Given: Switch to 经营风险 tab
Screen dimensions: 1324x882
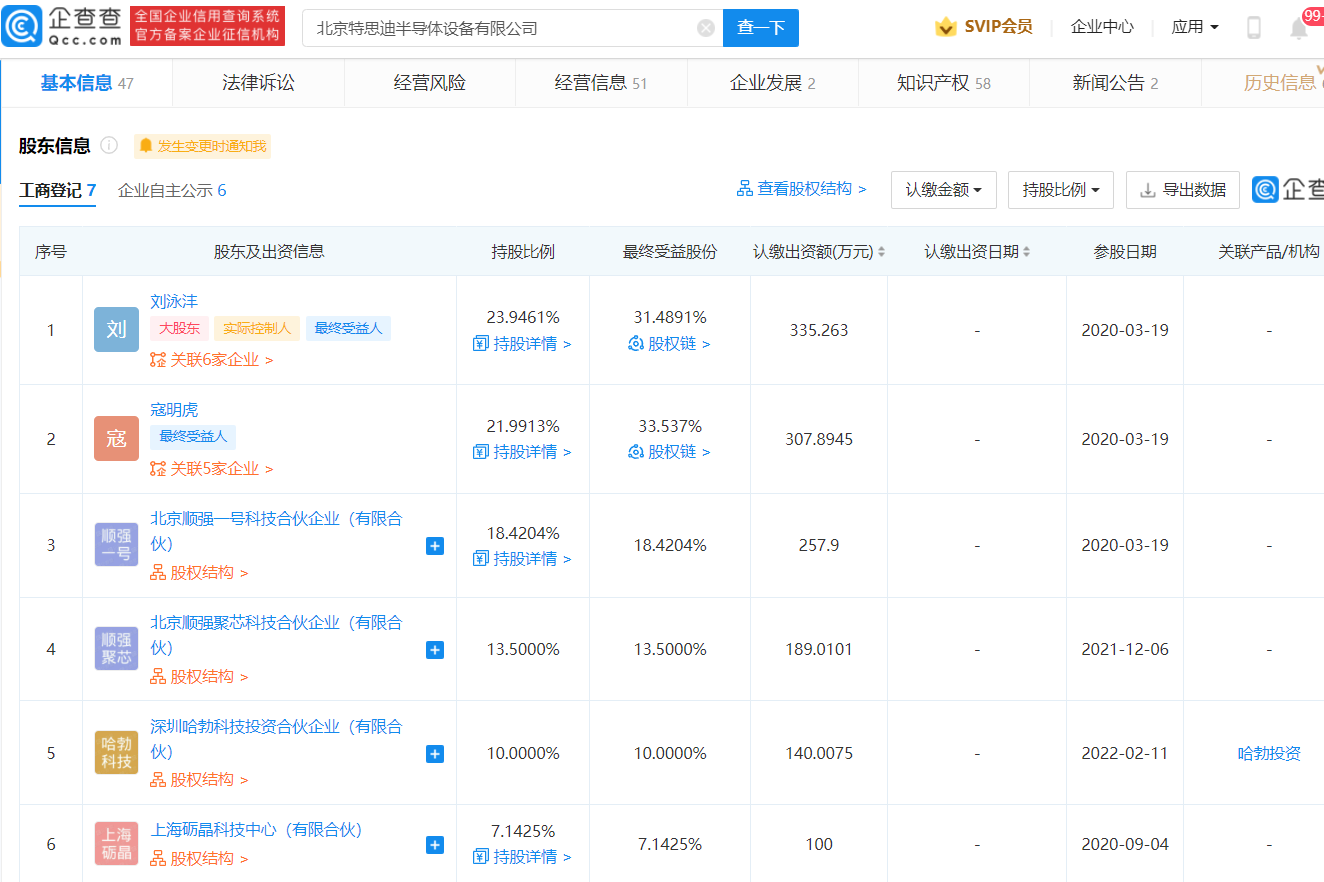Looking at the screenshot, I should click(430, 83).
